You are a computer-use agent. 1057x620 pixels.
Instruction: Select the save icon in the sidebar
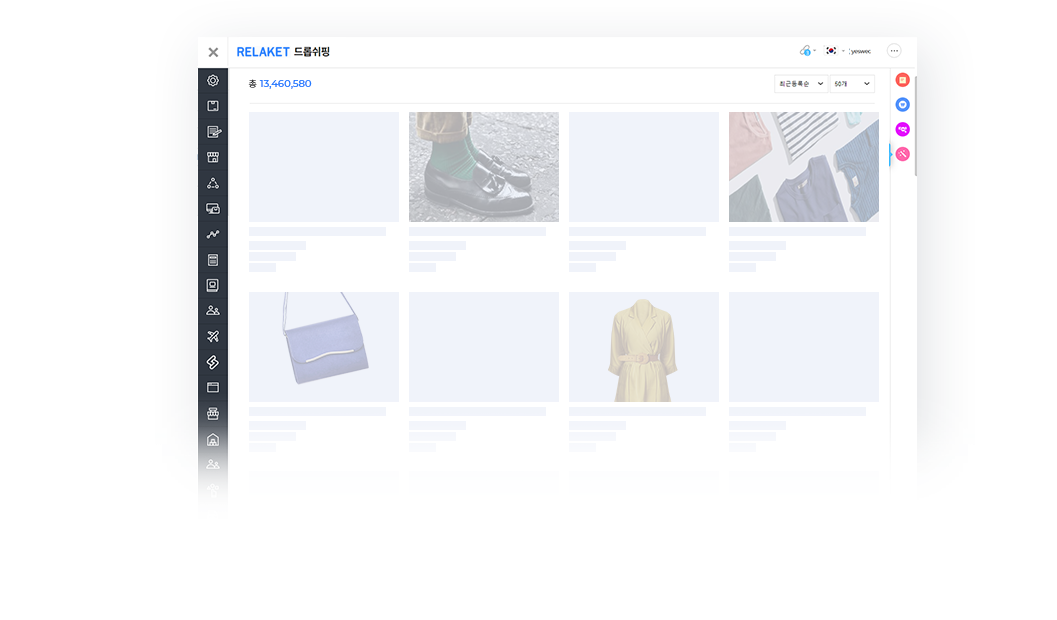point(212,105)
